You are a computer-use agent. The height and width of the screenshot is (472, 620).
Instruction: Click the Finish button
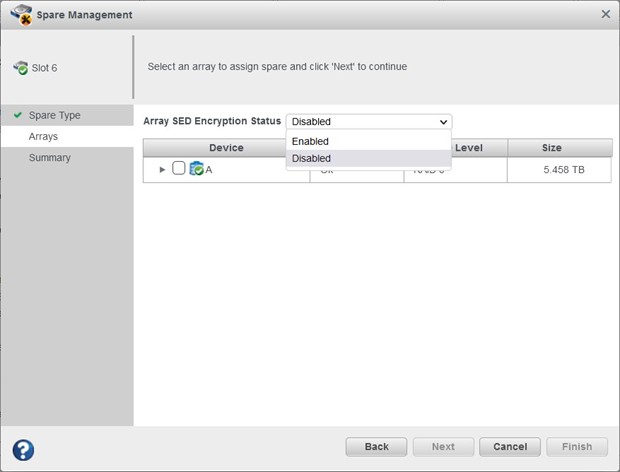[577, 447]
